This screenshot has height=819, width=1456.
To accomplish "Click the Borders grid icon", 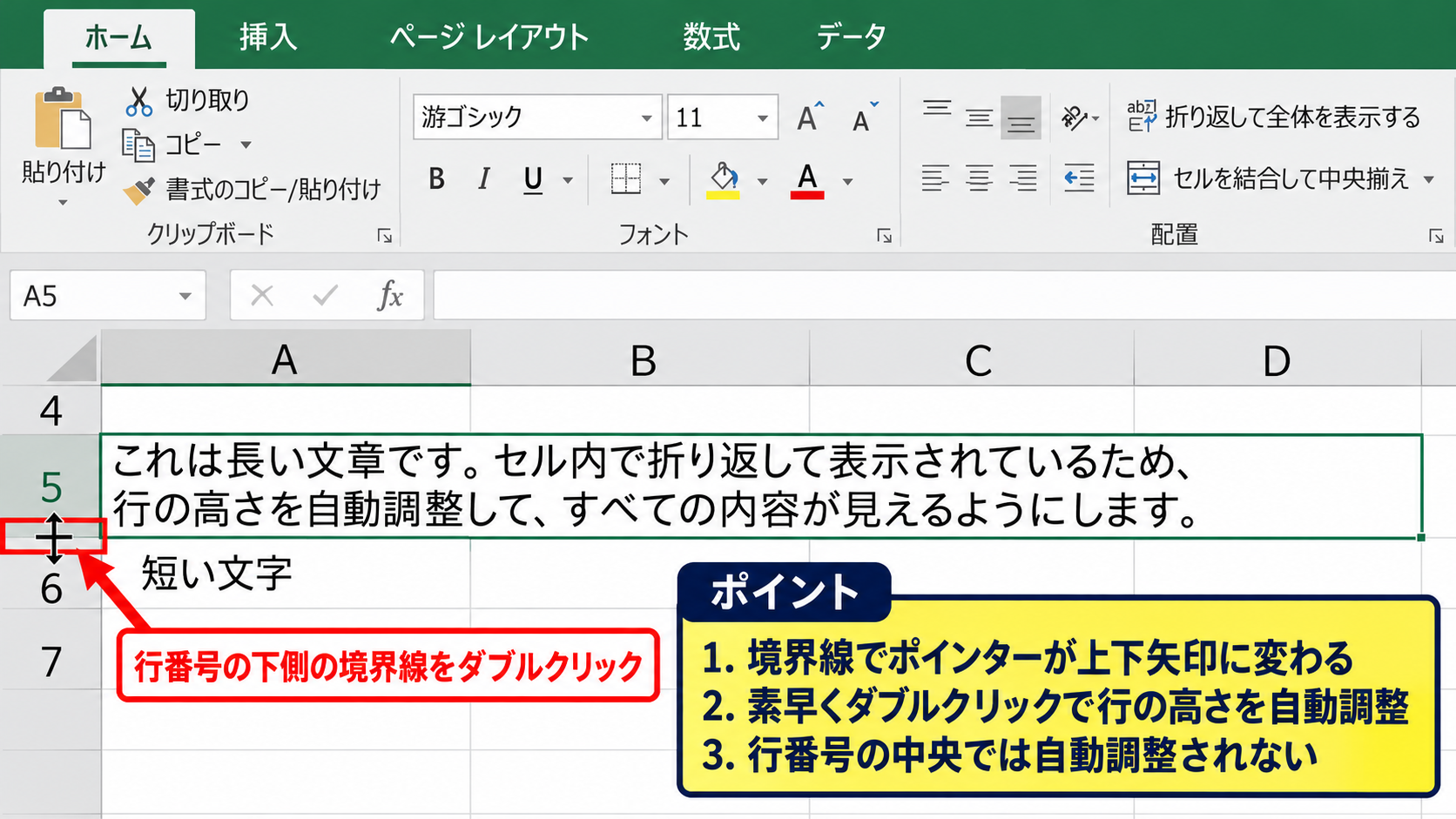I will [x=625, y=179].
